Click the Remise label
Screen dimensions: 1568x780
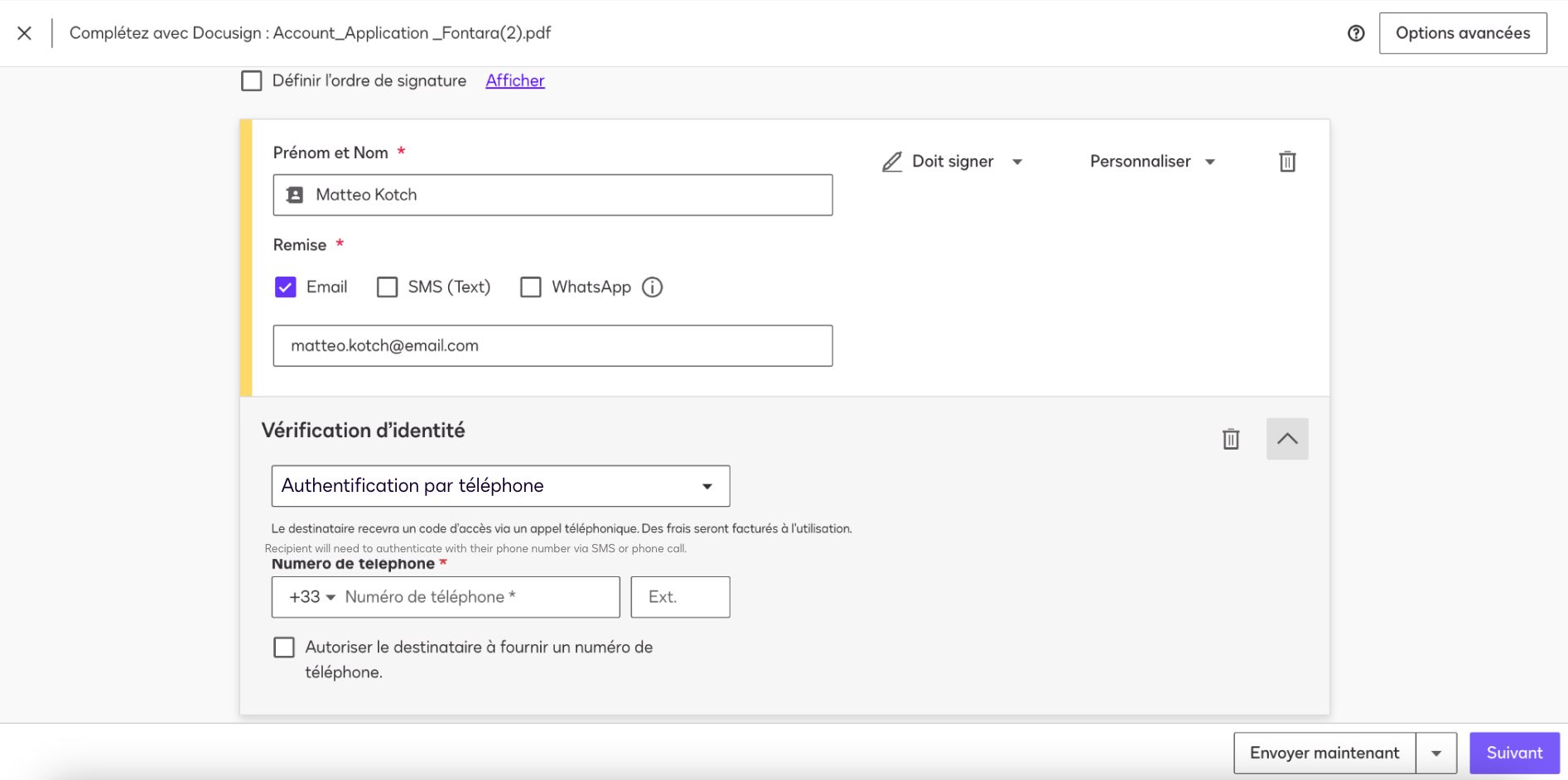point(300,245)
